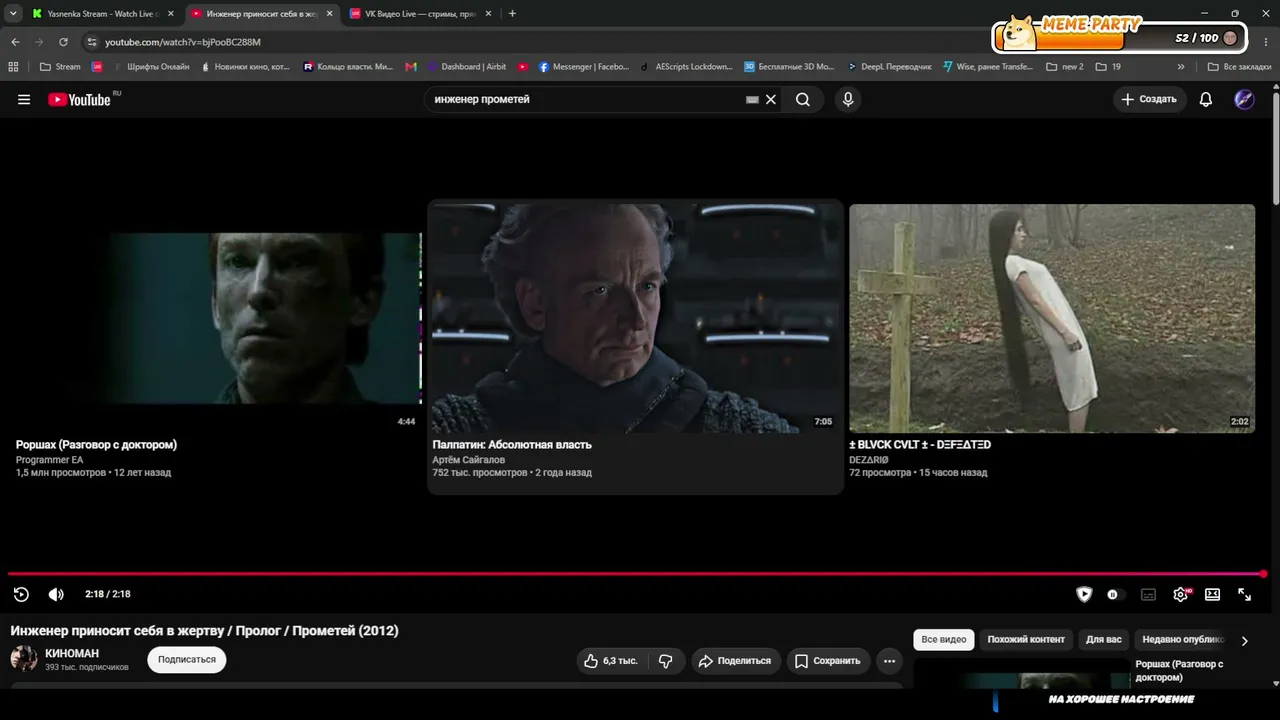Submit search with magnifier button
Screen dimensions: 1280x720
click(x=803, y=100)
